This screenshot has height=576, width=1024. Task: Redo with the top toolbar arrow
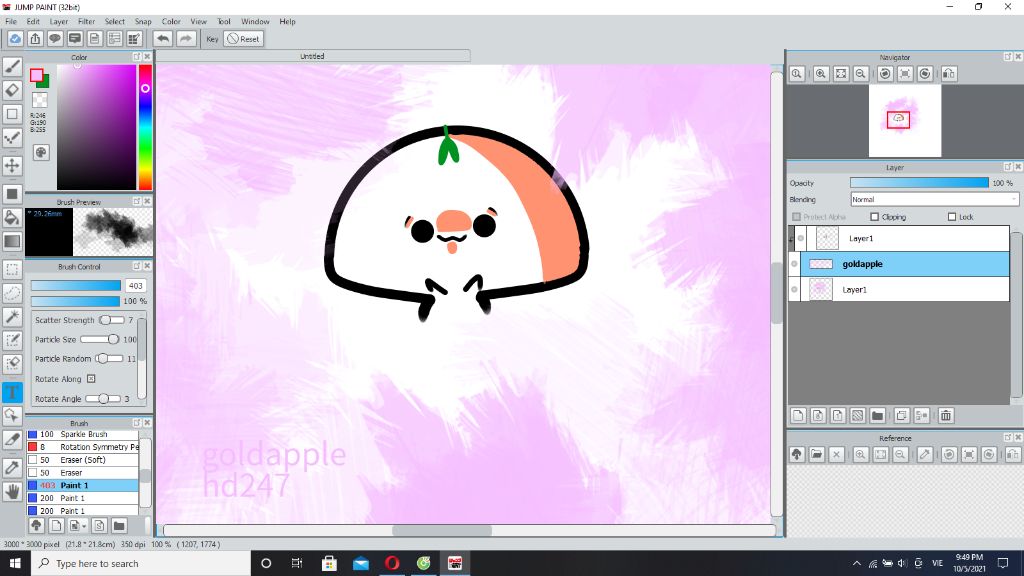click(186, 39)
